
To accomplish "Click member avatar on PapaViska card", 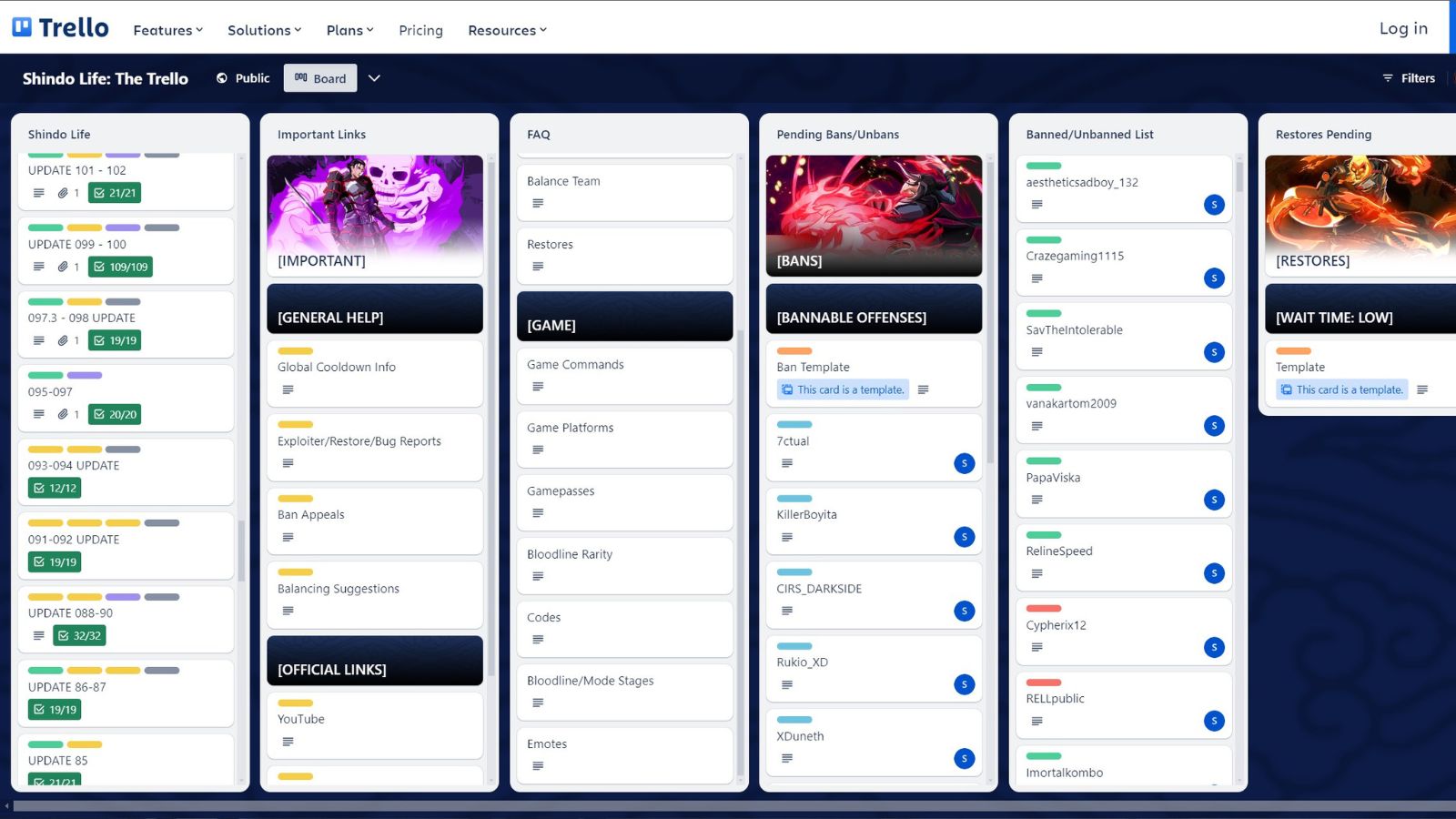I will point(1214,500).
